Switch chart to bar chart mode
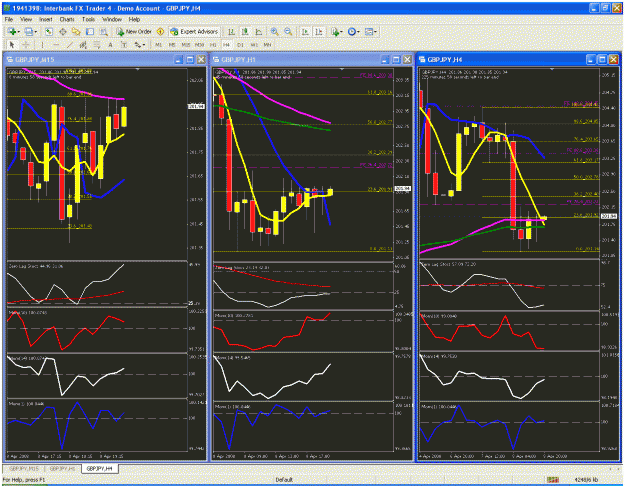The height and width of the screenshot is (486, 625). coord(231,31)
